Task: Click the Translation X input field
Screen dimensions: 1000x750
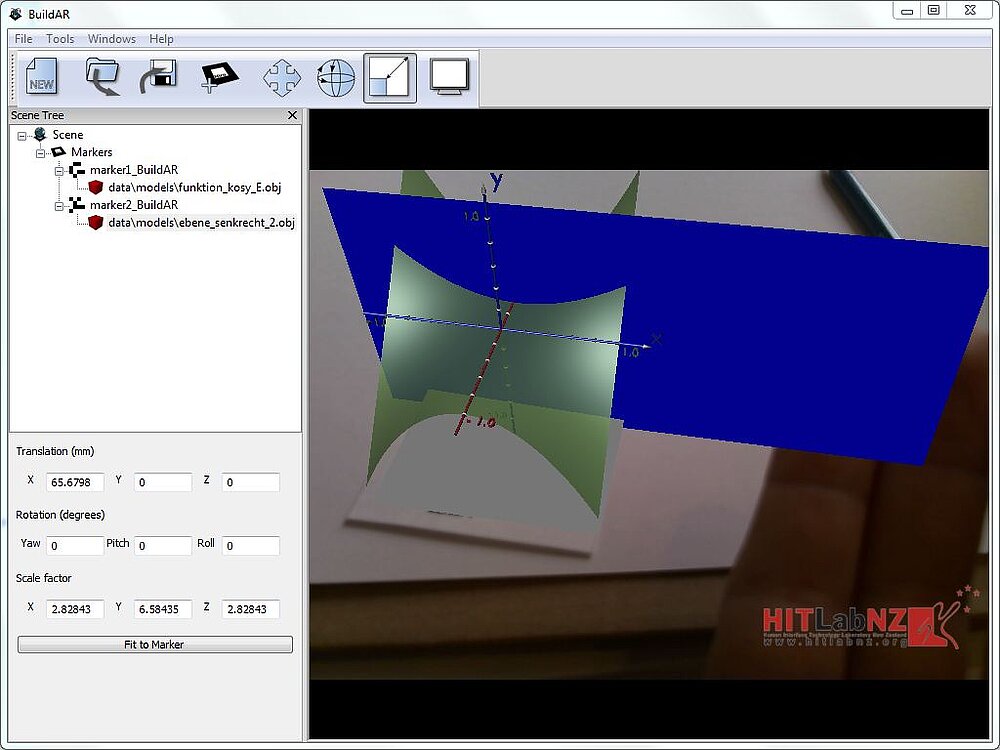Action: [x=75, y=482]
